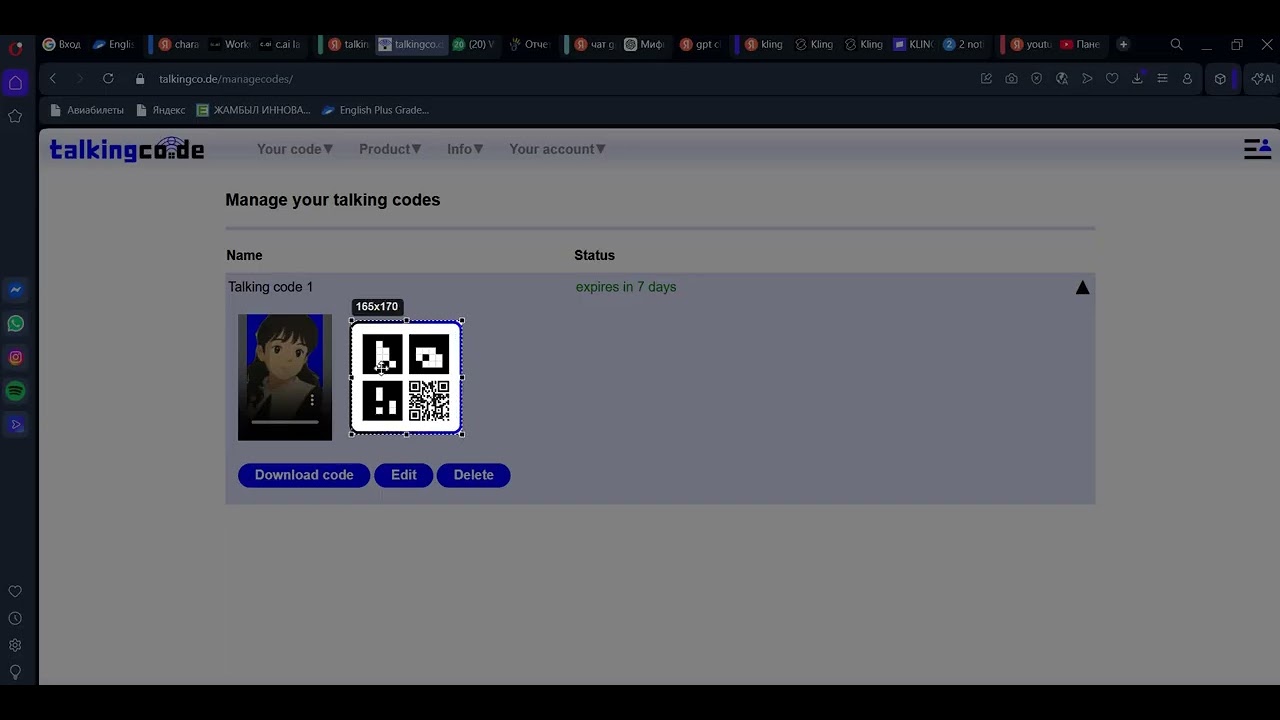Screen dimensions: 1280x720
Task: Open Instagram in the Opera sidebar
Action: tap(15, 357)
